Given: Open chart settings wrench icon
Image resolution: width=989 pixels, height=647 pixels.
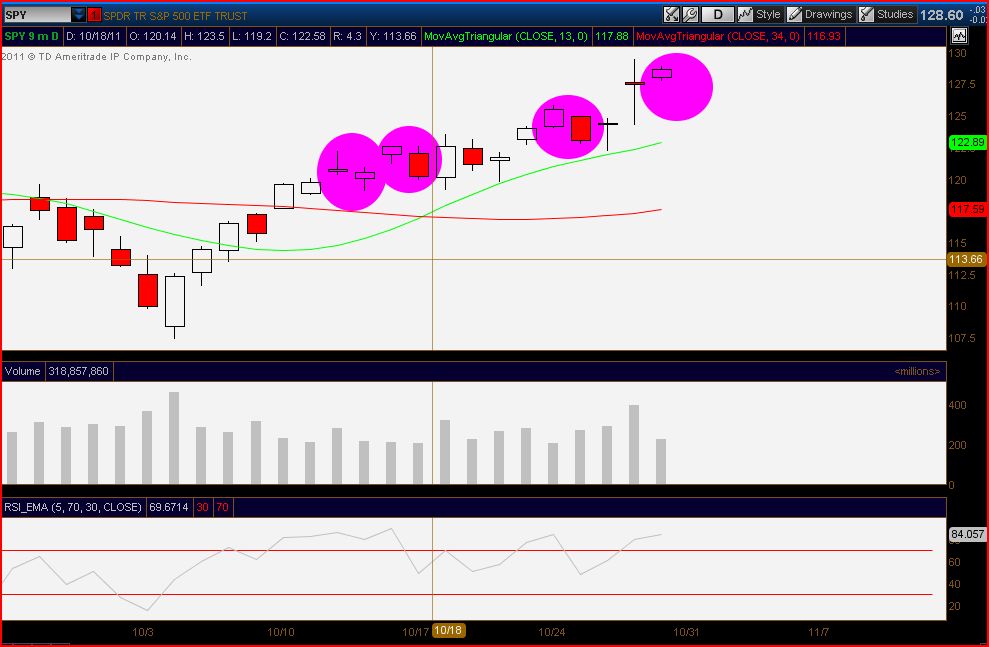Looking at the screenshot, I should pos(690,15).
